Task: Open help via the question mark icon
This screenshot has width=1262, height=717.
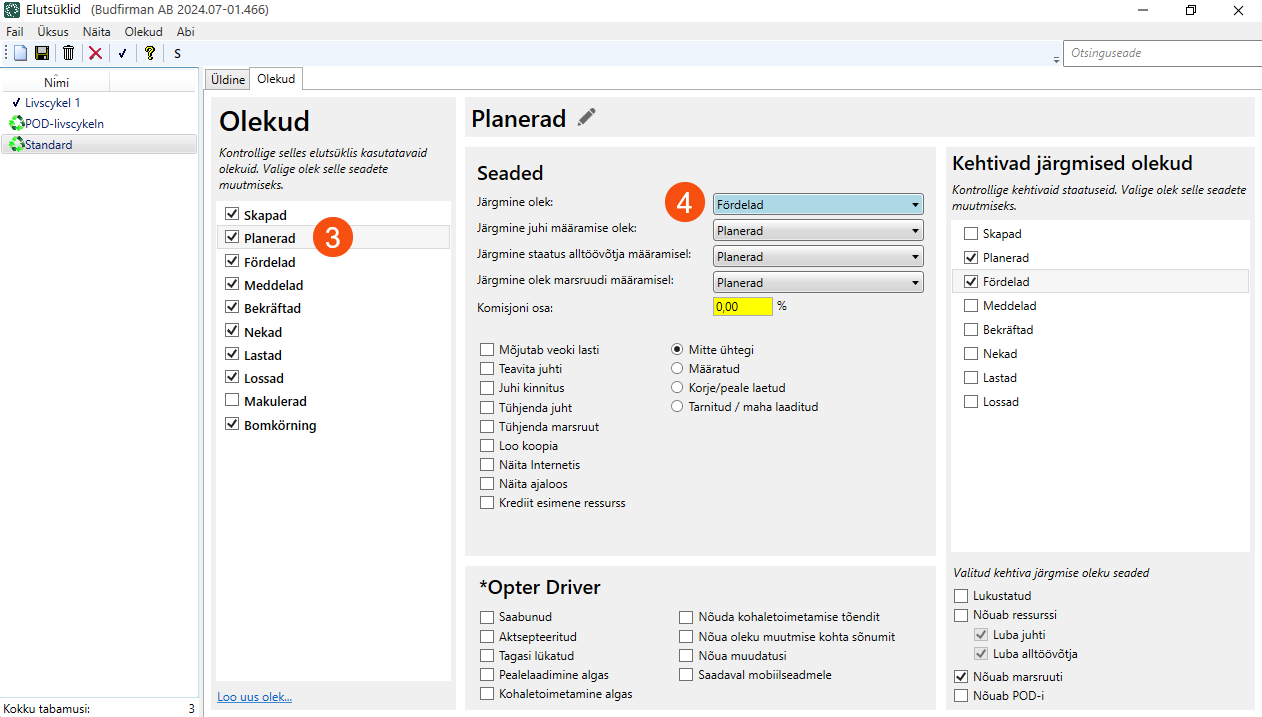Action: pyautogui.click(x=149, y=53)
